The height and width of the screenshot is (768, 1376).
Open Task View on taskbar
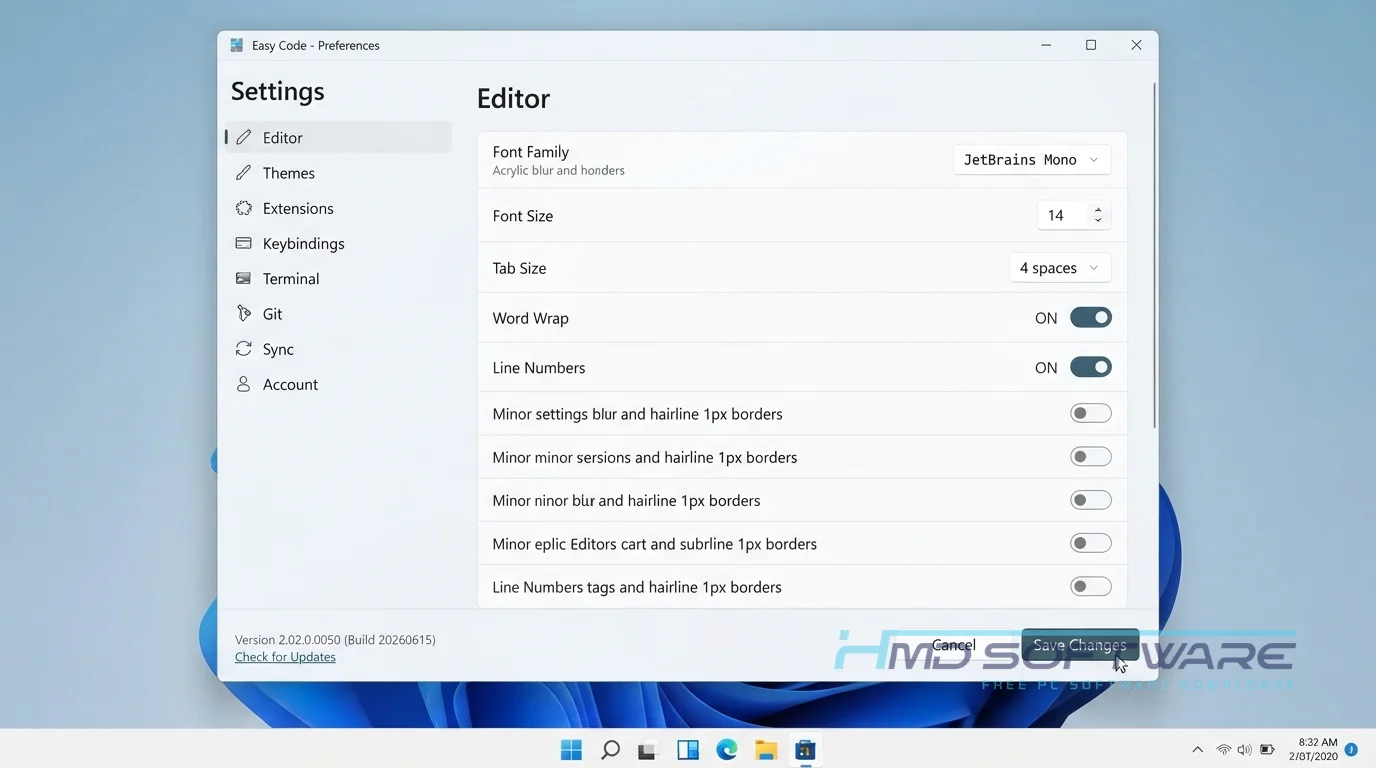pyautogui.click(x=648, y=750)
